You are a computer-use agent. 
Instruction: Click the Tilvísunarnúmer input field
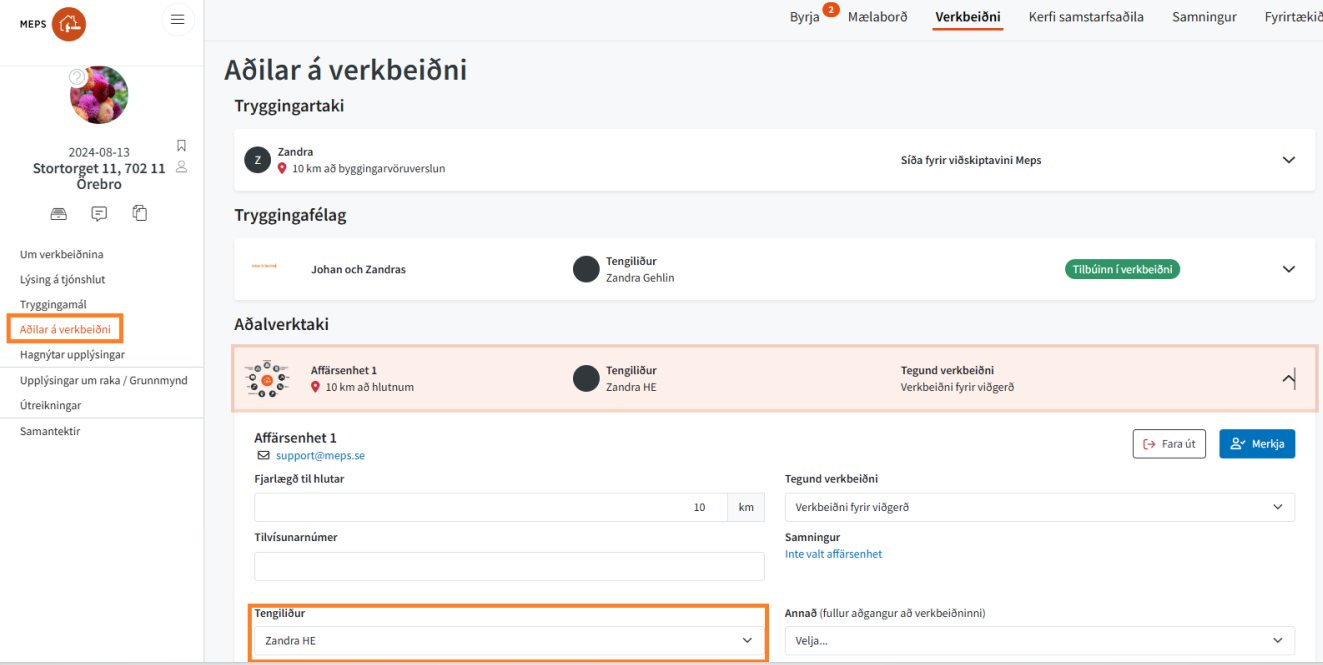click(x=510, y=566)
